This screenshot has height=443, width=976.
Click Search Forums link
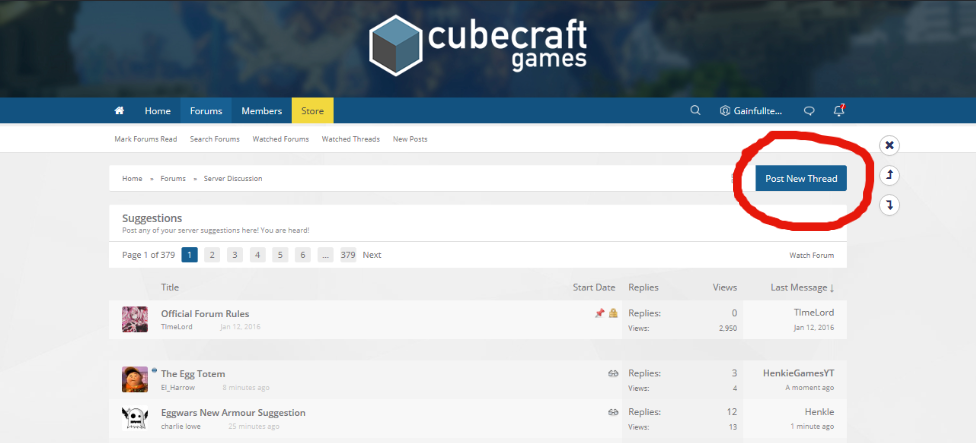[215, 139]
